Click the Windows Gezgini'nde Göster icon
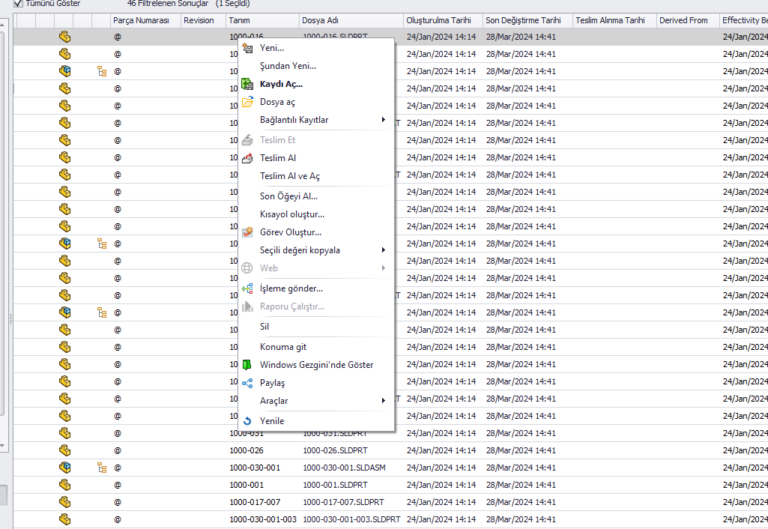The height and width of the screenshot is (529, 768). click(248, 365)
